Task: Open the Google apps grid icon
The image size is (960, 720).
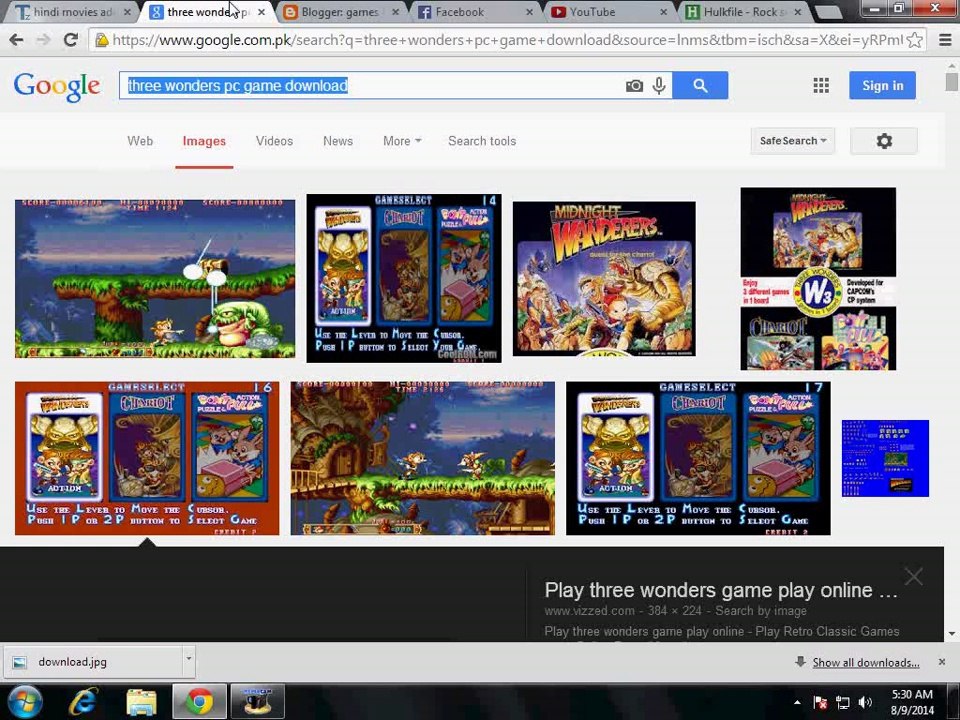Action: [821, 85]
